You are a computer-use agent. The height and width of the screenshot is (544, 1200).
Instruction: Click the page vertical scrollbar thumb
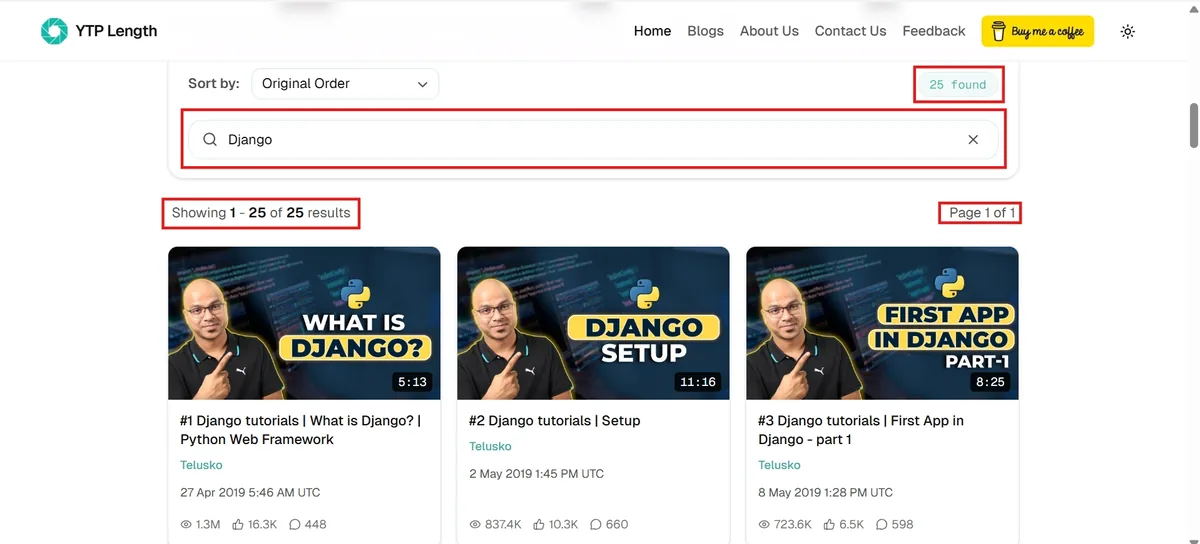pos(1193,124)
